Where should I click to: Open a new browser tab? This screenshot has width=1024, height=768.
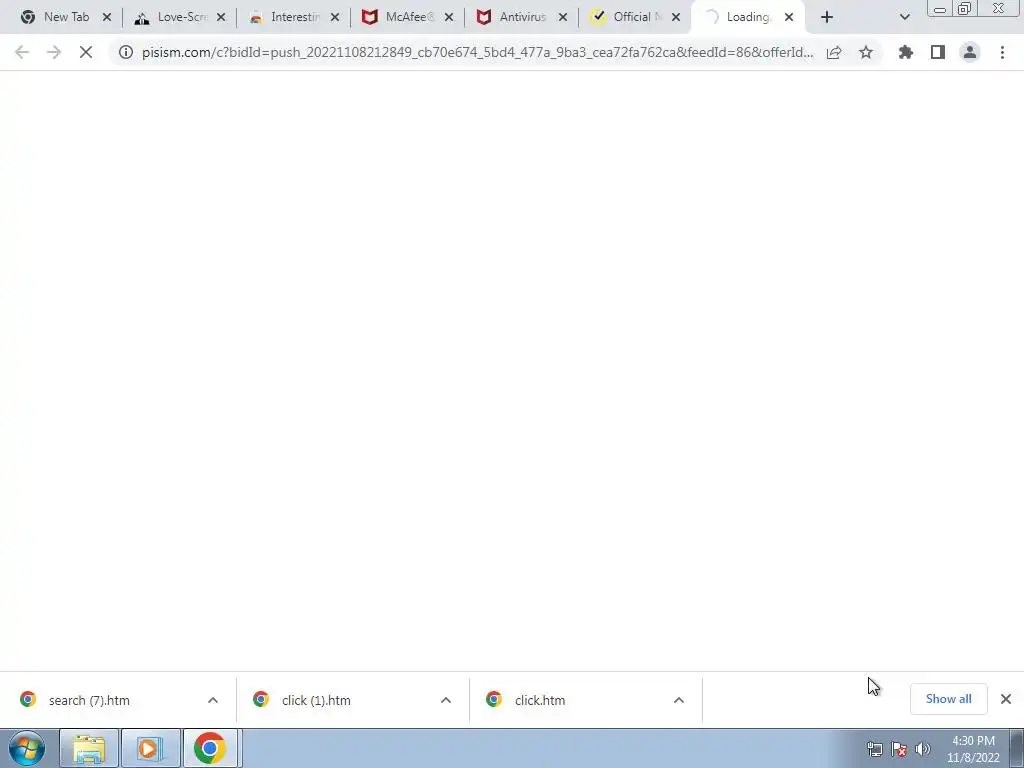click(827, 18)
